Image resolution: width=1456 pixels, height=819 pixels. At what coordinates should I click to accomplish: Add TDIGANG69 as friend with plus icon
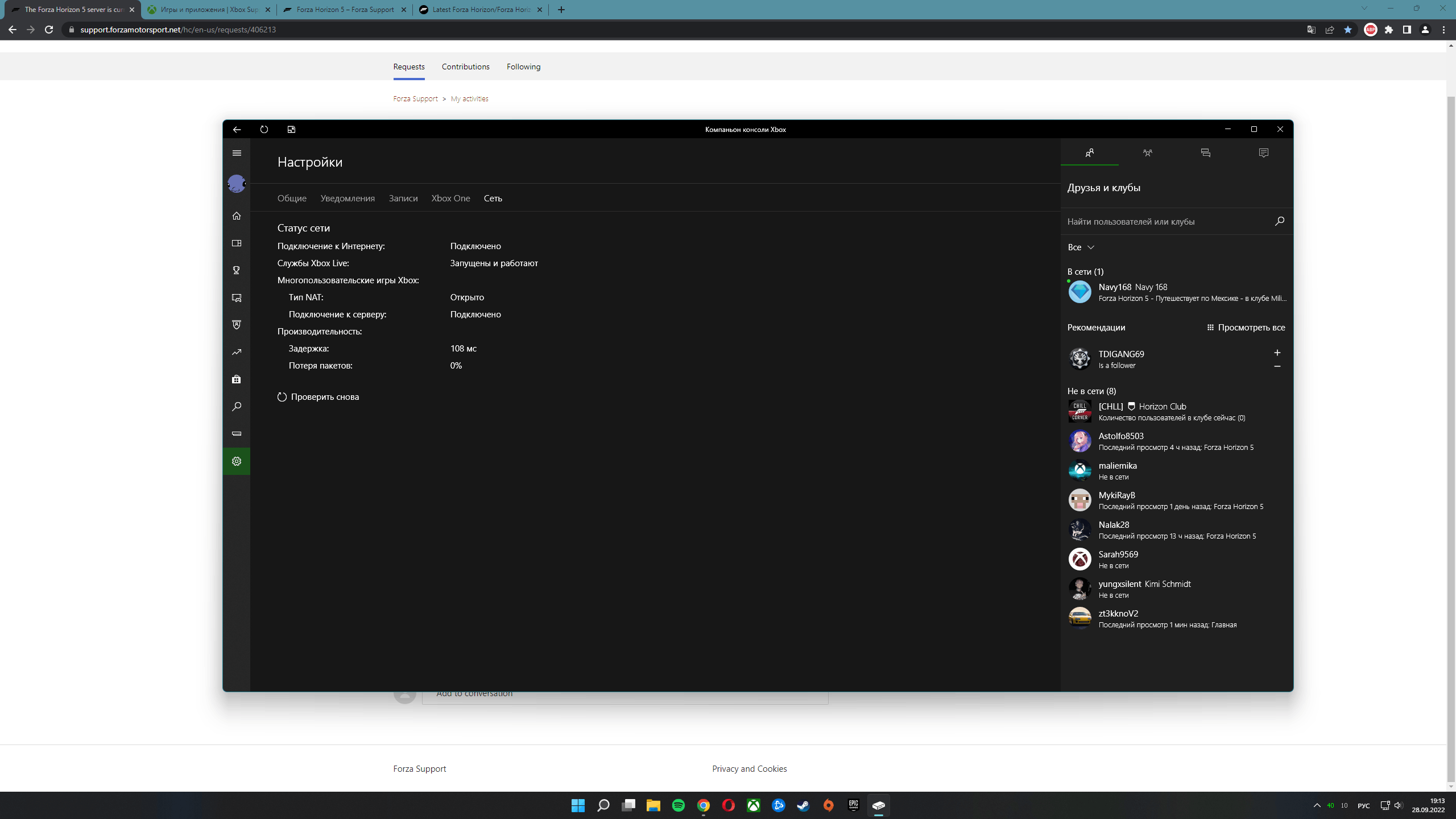[x=1277, y=353]
